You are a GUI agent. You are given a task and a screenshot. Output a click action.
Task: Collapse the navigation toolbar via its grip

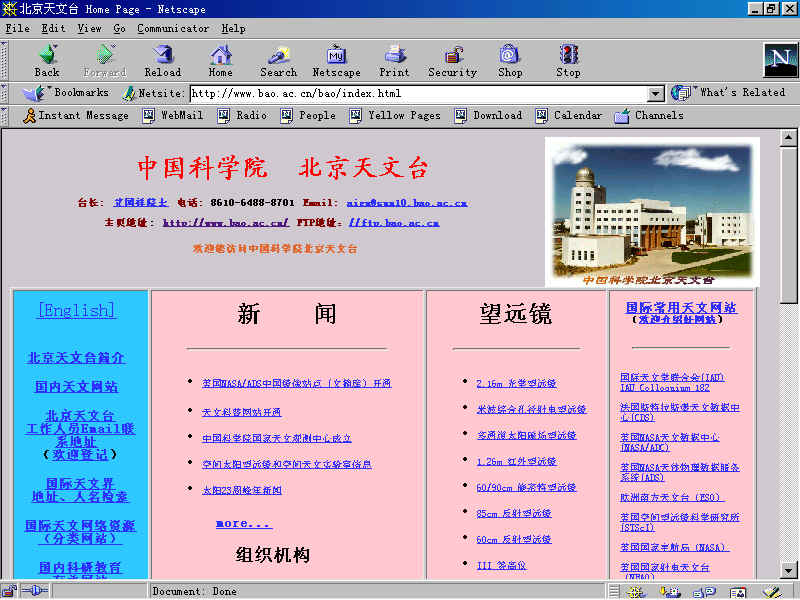click(x=4, y=61)
